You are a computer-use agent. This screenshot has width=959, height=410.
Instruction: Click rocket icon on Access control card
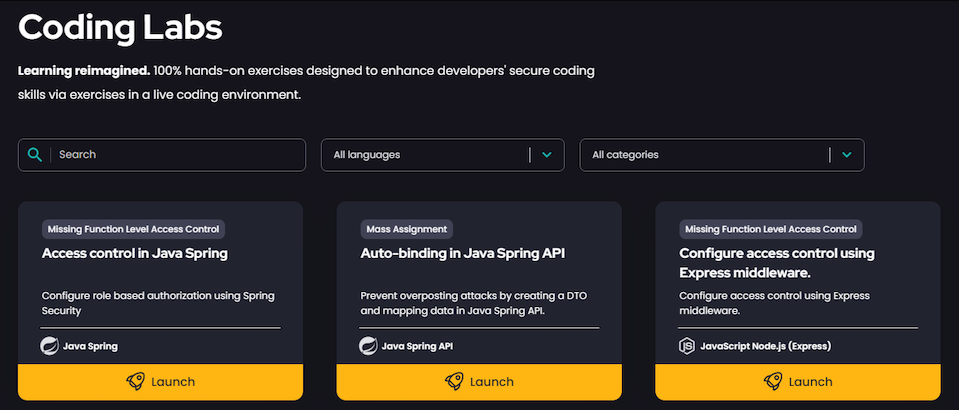coord(134,381)
